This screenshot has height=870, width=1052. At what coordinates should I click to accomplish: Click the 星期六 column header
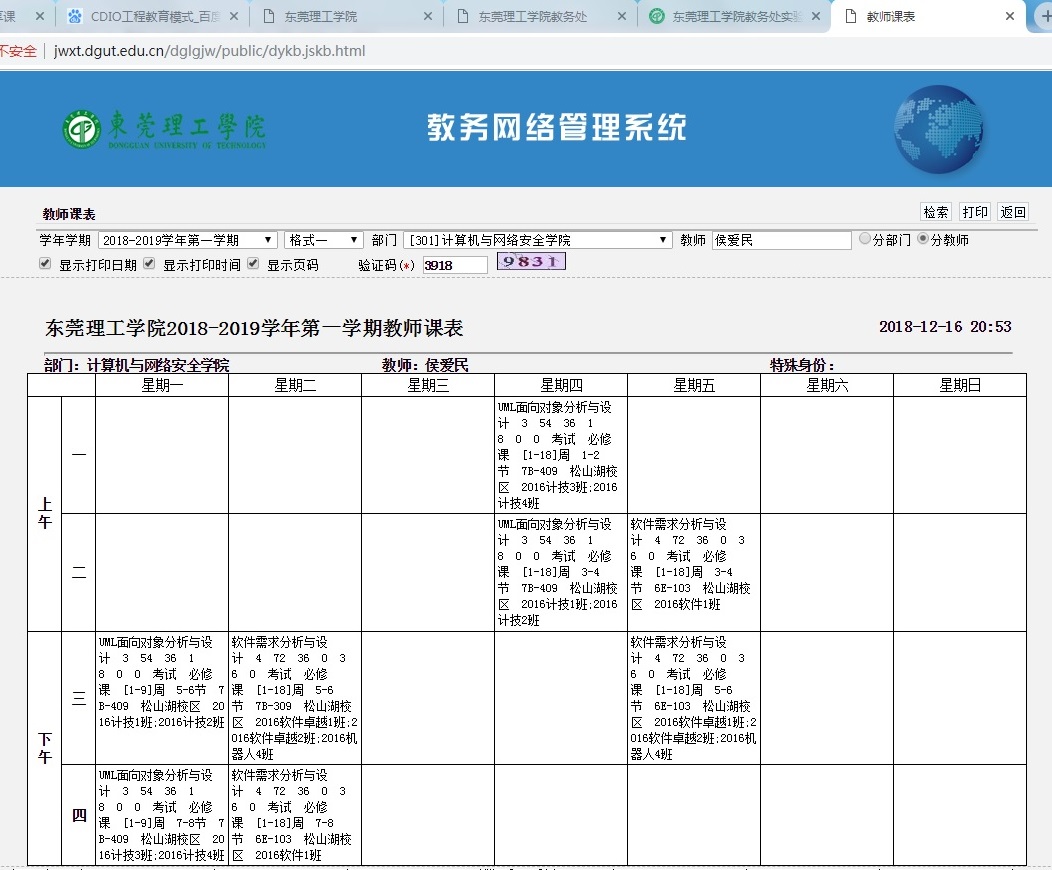[x=827, y=385]
